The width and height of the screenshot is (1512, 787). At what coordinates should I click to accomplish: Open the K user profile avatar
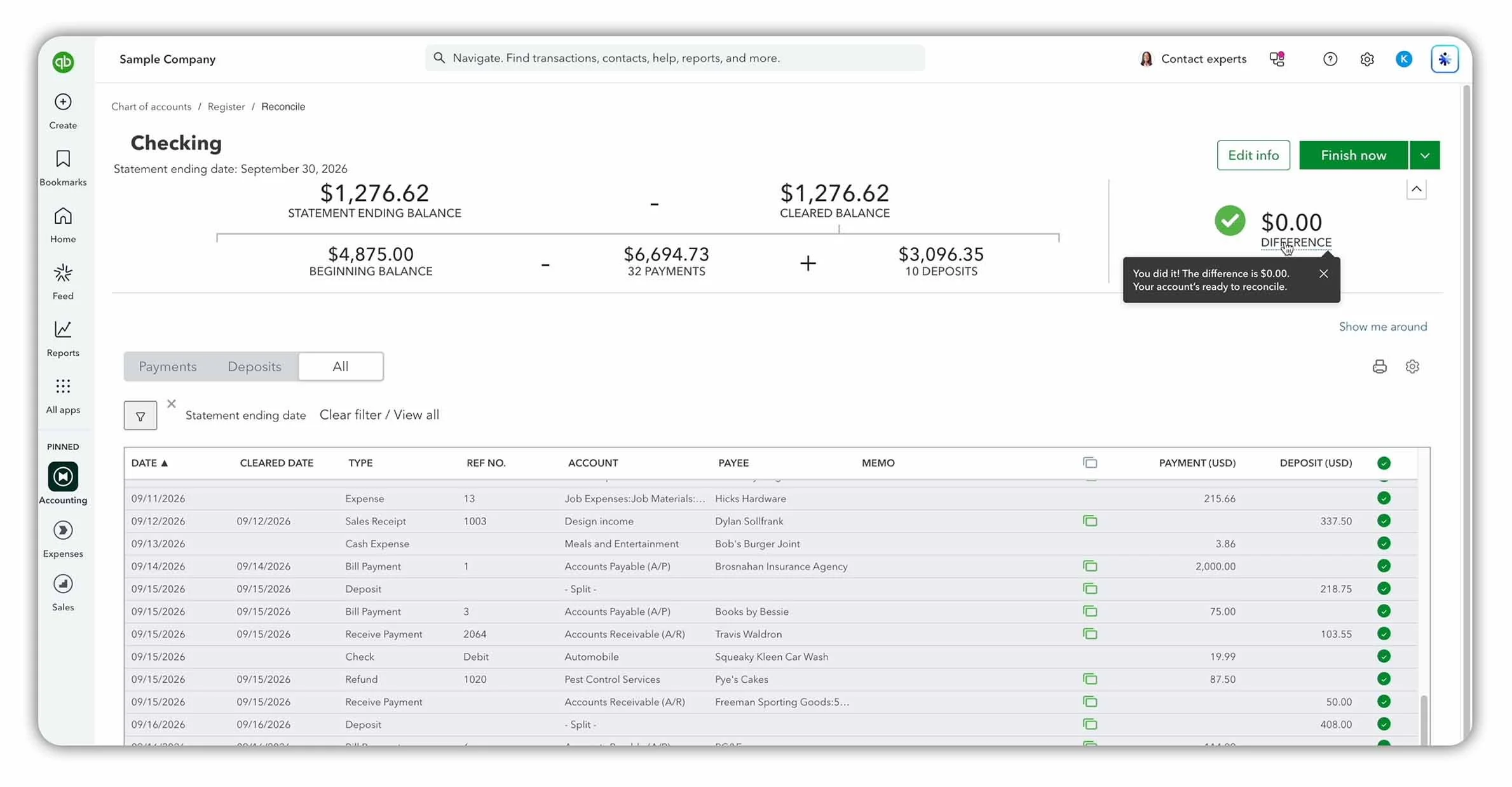tap(1404, 59)
